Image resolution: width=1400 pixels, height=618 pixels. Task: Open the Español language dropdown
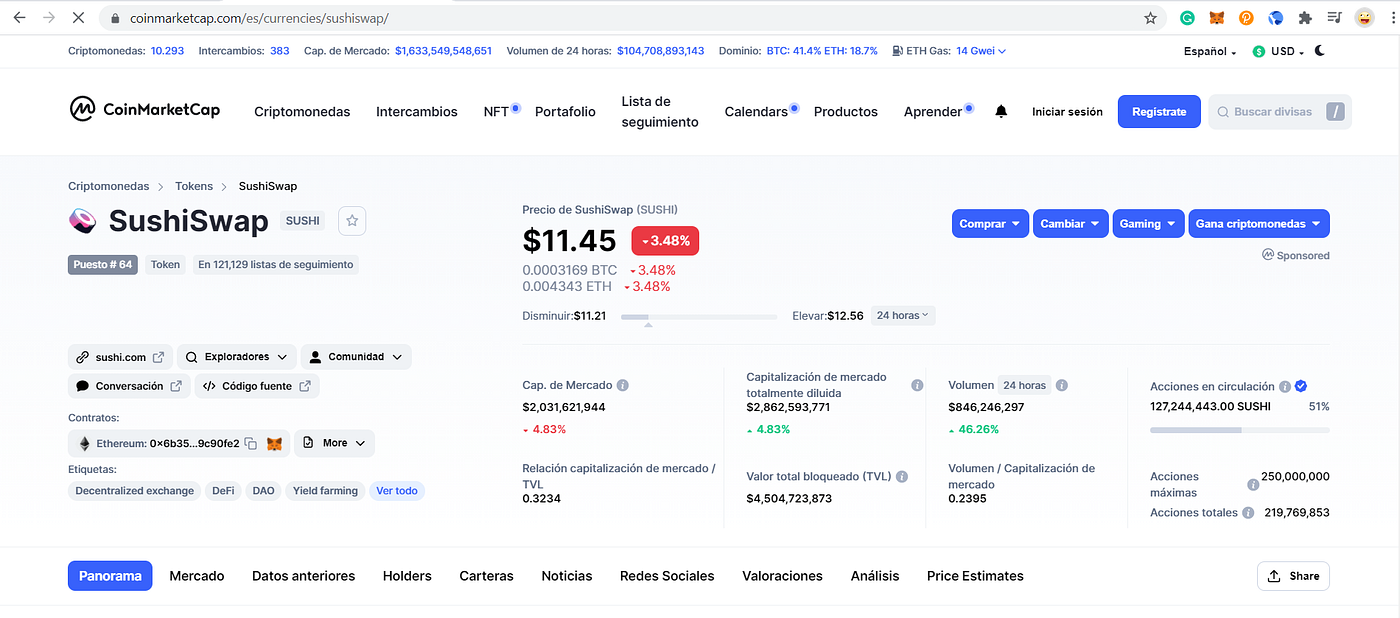click(1210, 51)
